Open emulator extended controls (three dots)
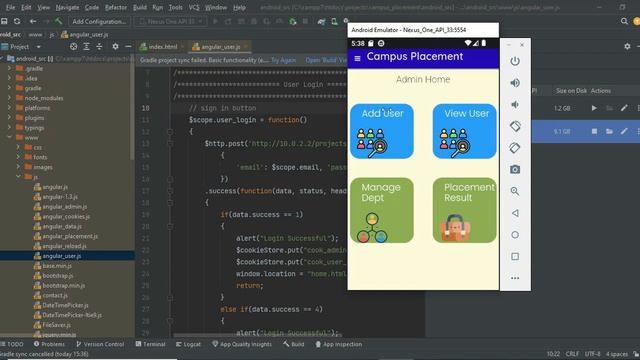Image resolution: width=640 pixels, height=360 pixels. pos(515,278)
